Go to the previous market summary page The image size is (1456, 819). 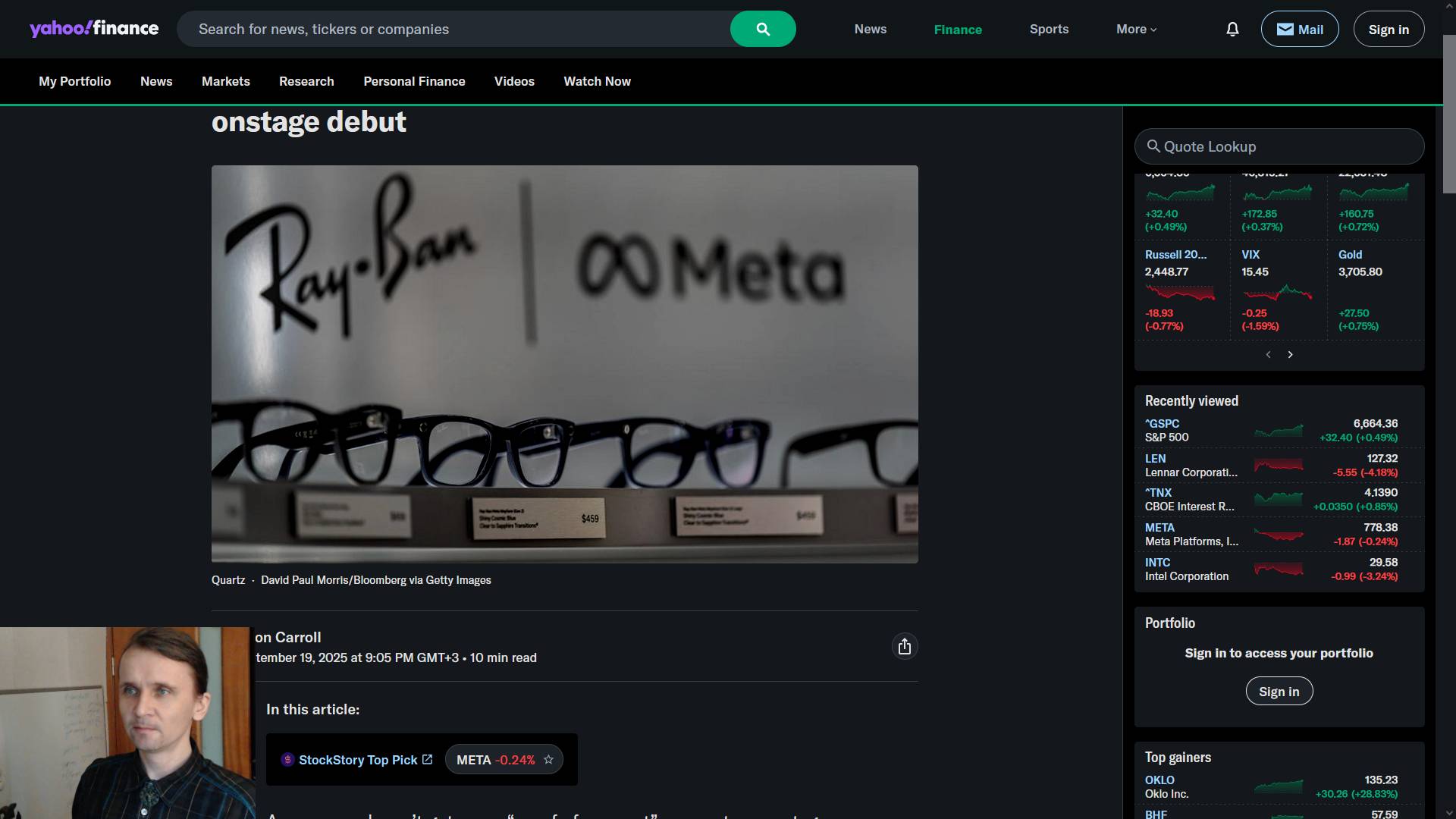click(x=1268, y=355)
